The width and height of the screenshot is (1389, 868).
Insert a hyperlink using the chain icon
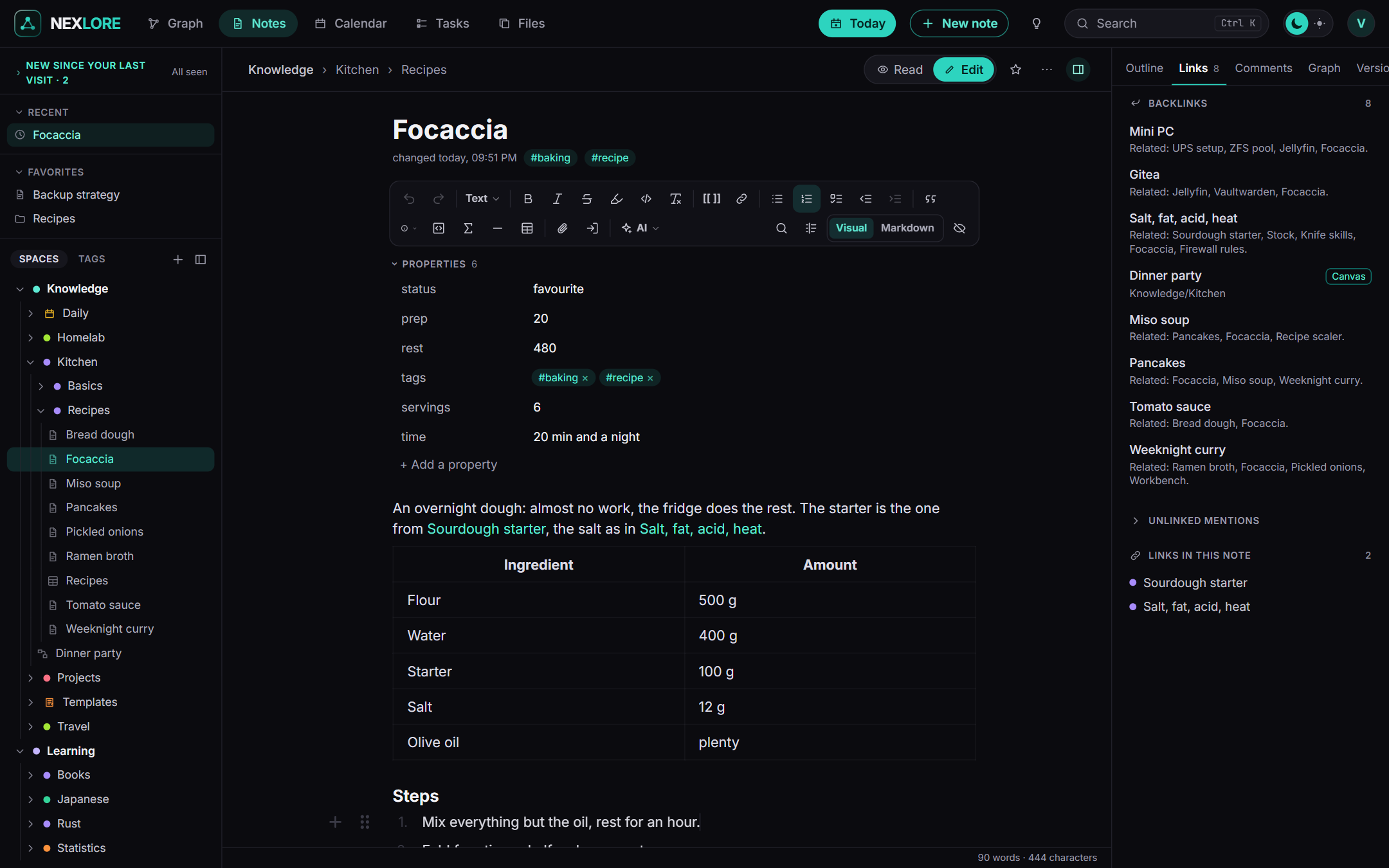(741, 199)
